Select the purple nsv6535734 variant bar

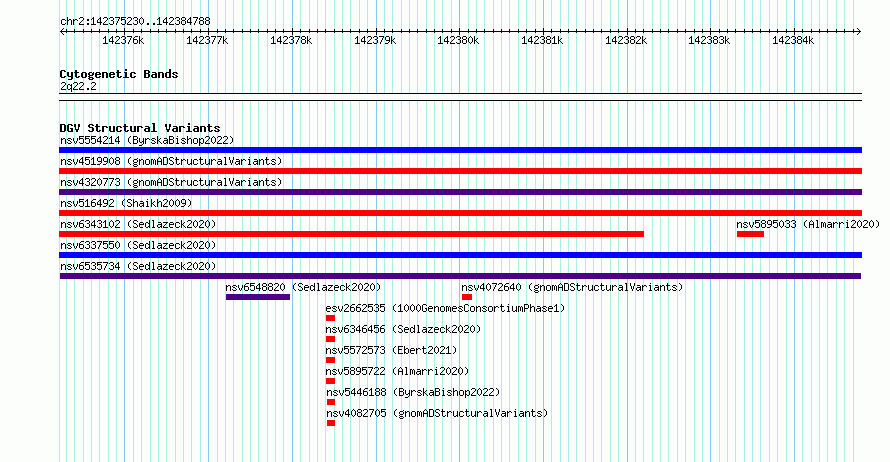tap(460, 276)
